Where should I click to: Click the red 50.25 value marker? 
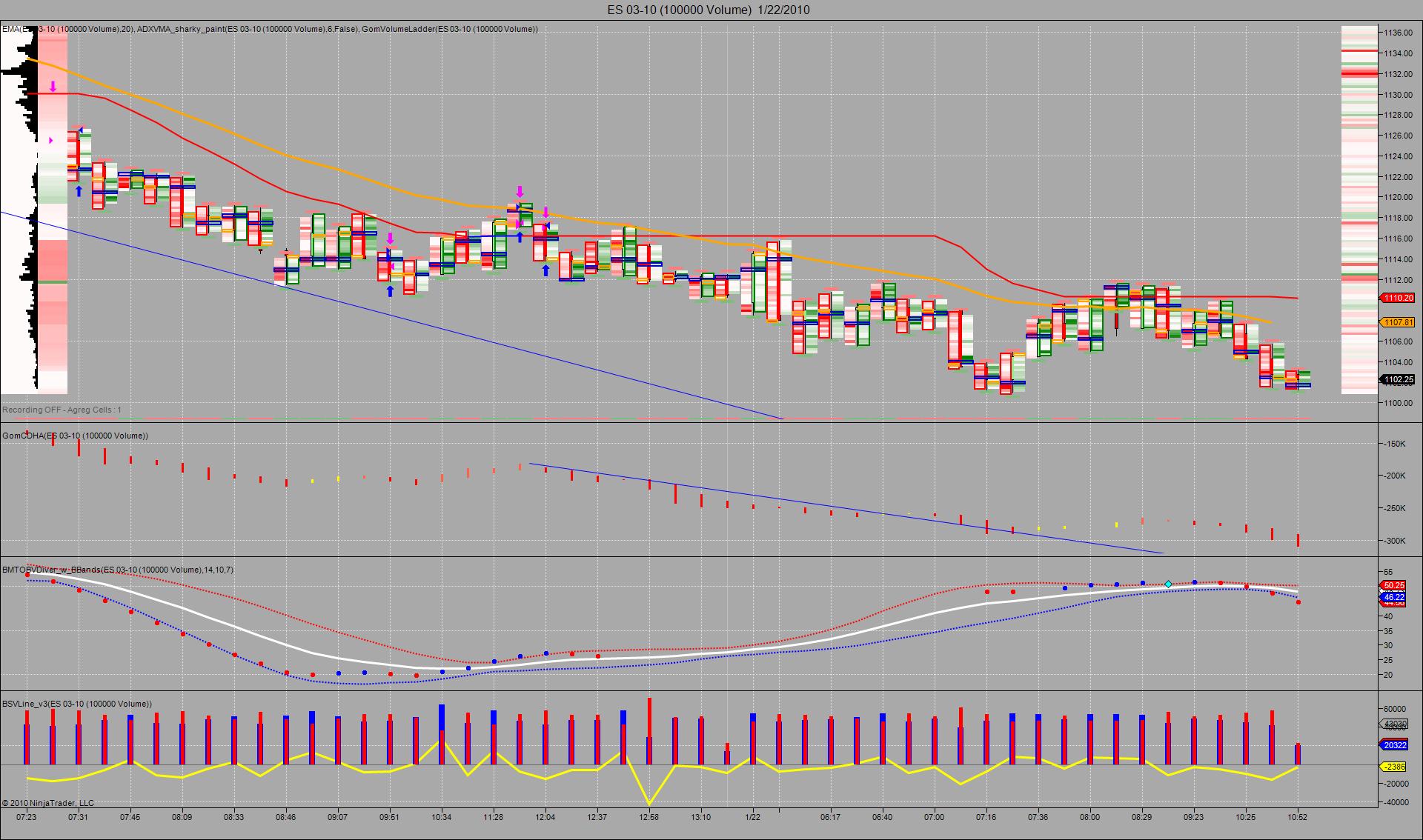click(x=1393, y=585)
